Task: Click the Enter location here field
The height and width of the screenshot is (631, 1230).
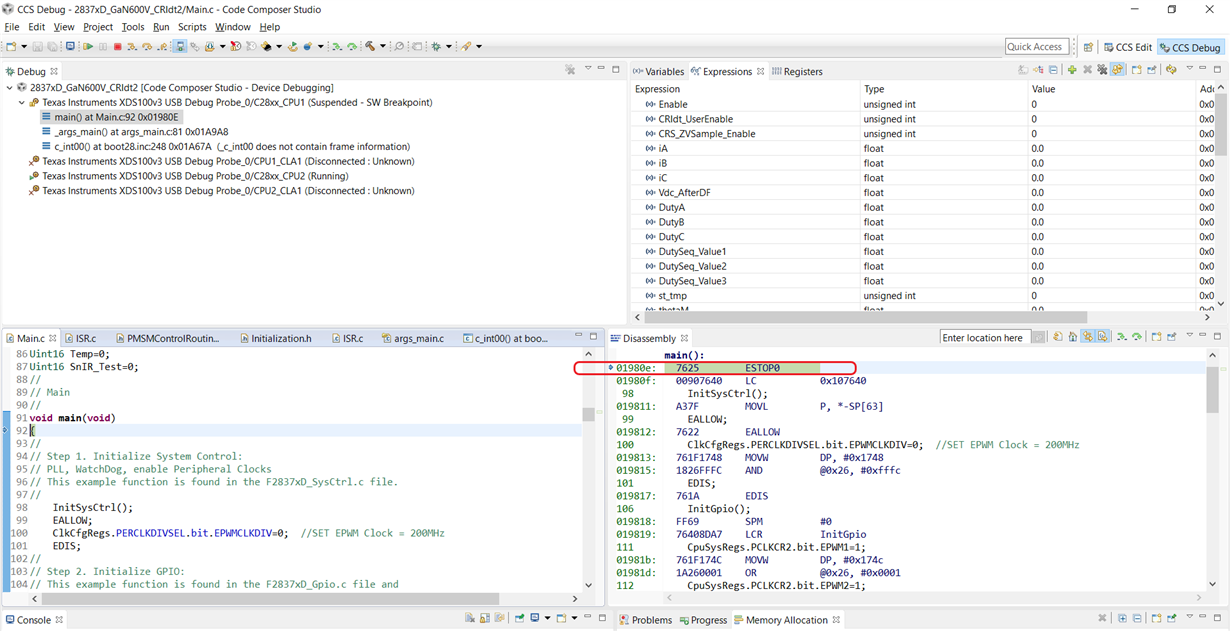Action: click(984, 338)
